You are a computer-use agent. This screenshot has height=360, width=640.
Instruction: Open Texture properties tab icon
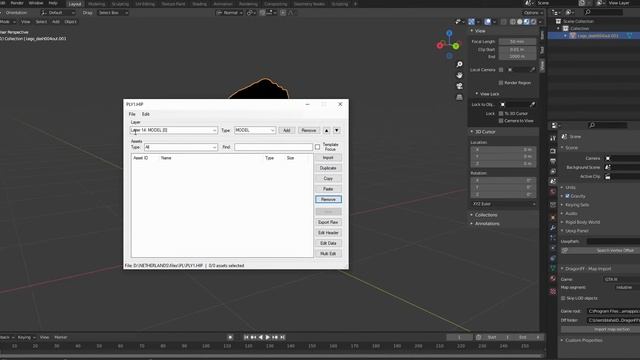(x=553, y=291)
